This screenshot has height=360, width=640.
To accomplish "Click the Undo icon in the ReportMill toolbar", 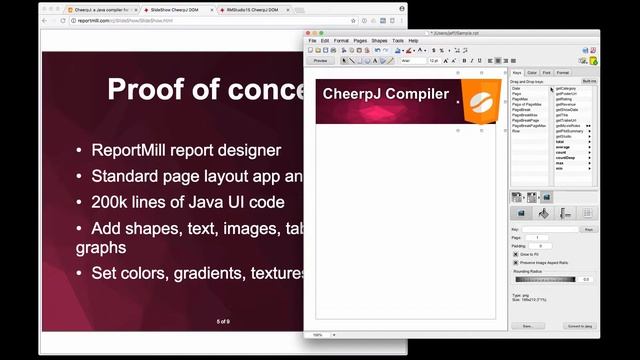I will [378, 50].
